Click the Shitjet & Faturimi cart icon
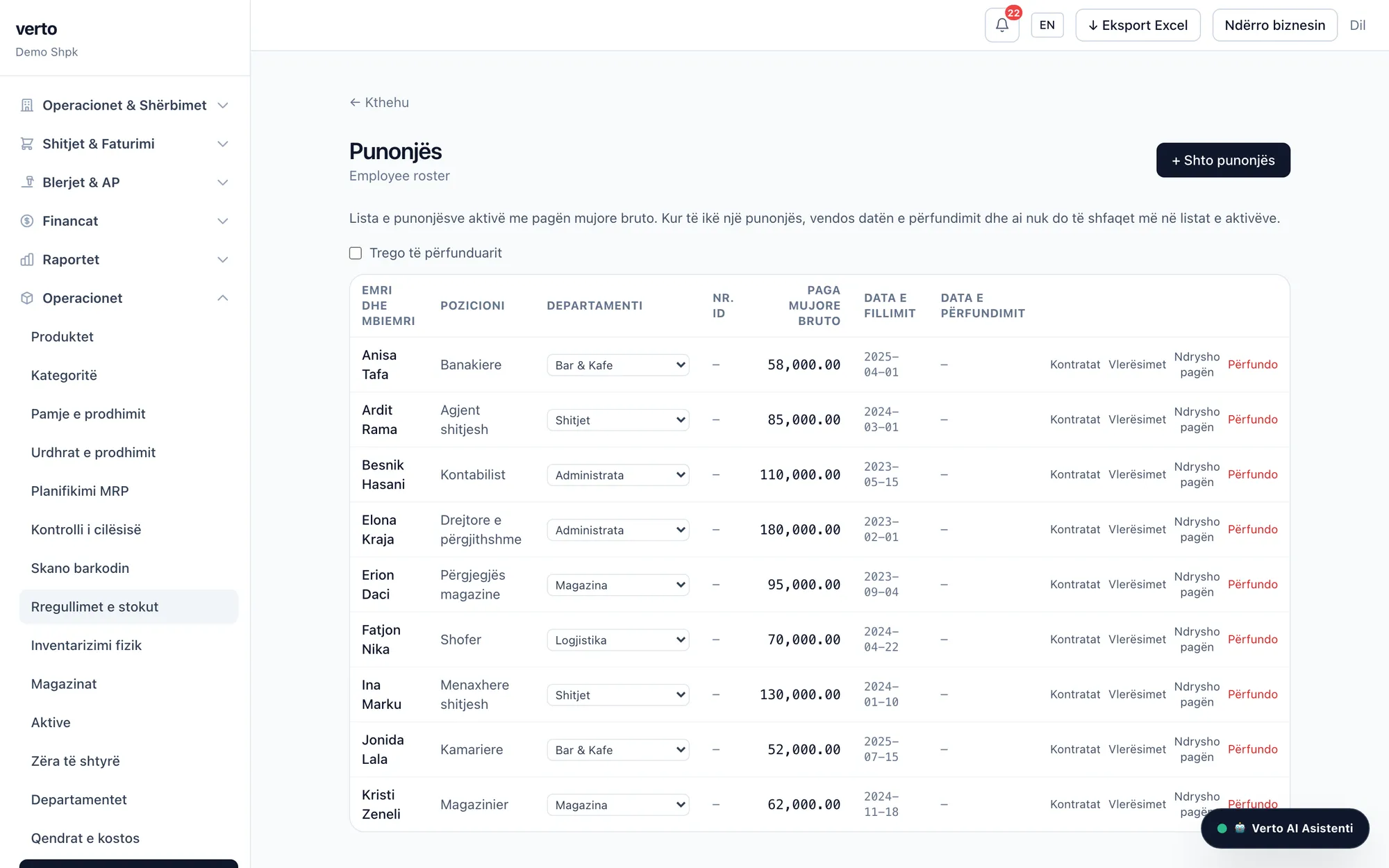This screenshot has height=868, width=1389. tap(27, 144)
